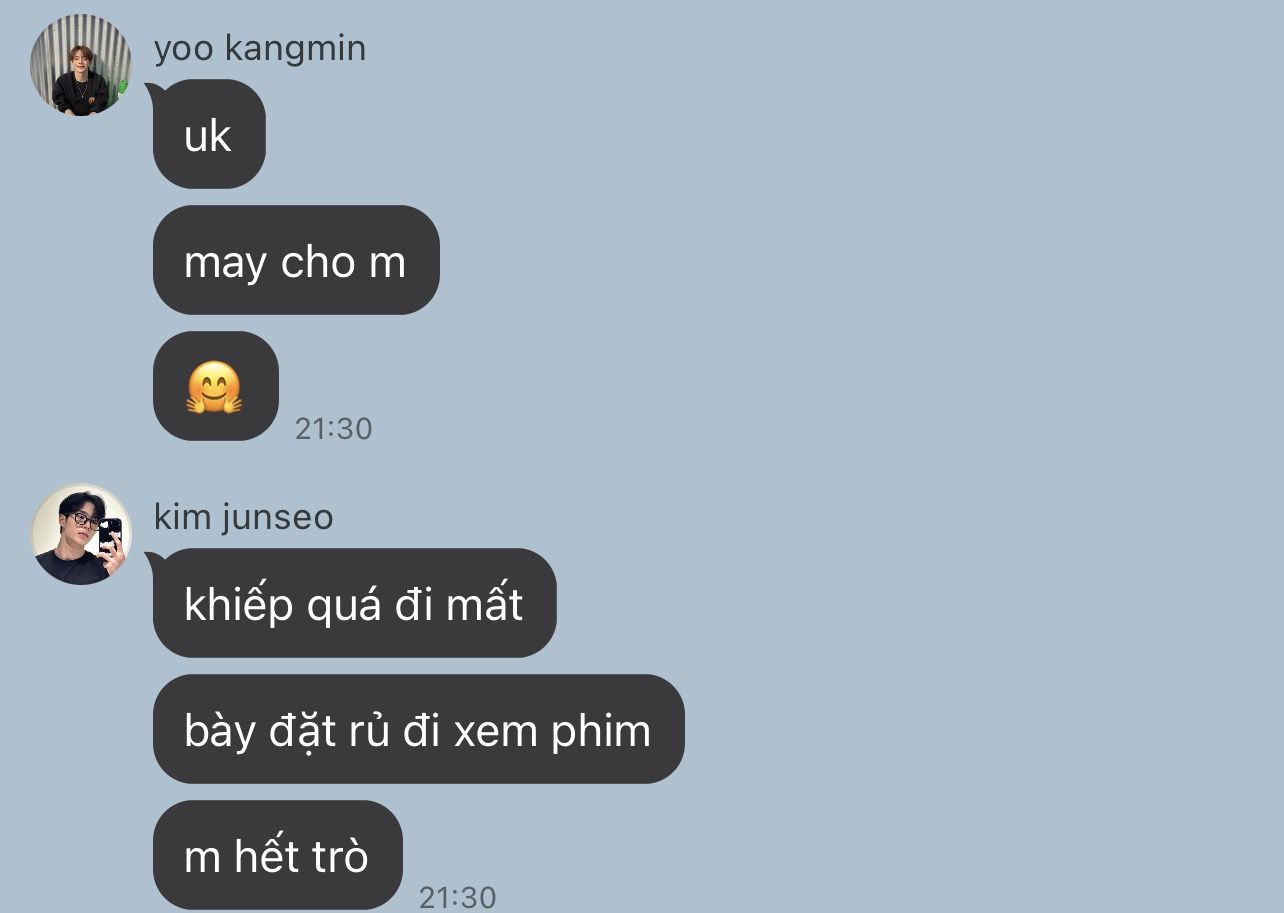Click the 21:30 timestamp beside "m hết trò"
Viewport: 1284px width, 913px height.
(458, 897)
